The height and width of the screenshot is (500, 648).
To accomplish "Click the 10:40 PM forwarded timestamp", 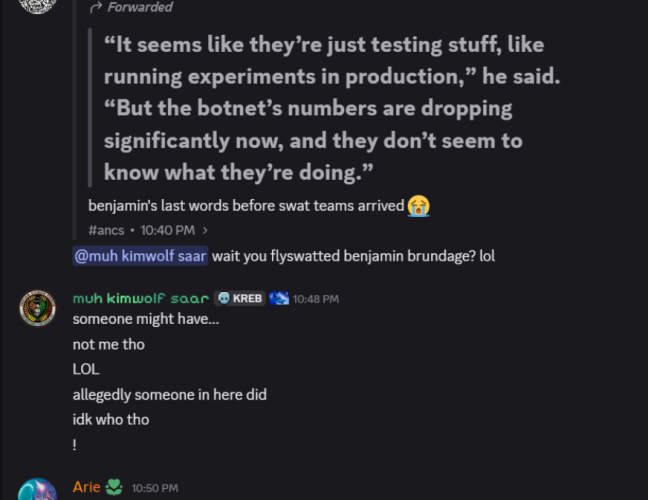I will tap(169, 230).
